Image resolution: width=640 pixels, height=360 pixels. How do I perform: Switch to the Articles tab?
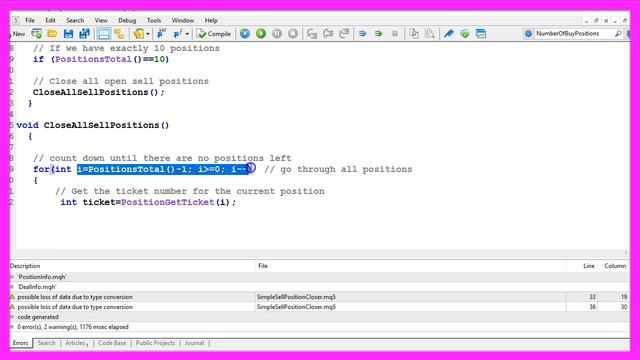click(76, 343)
